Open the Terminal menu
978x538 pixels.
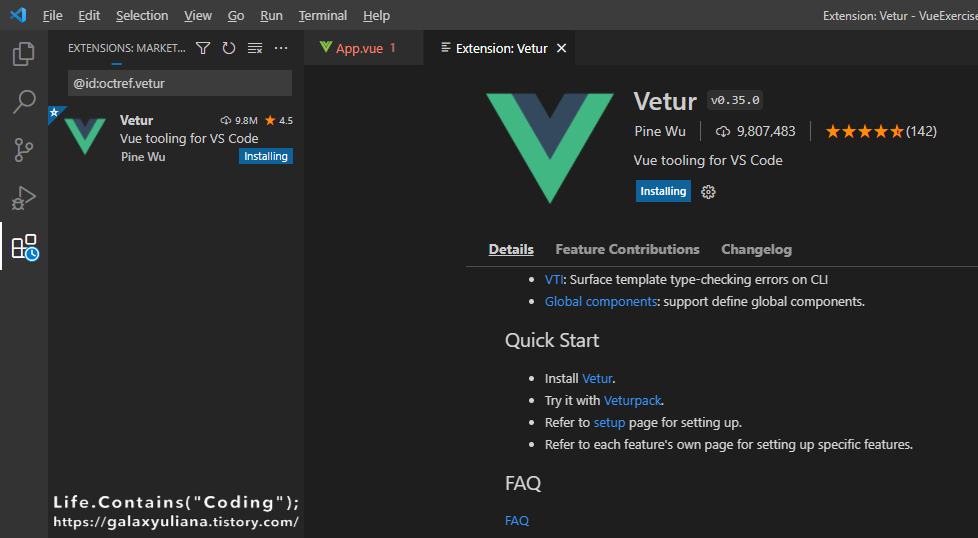(x=322, y=16)
